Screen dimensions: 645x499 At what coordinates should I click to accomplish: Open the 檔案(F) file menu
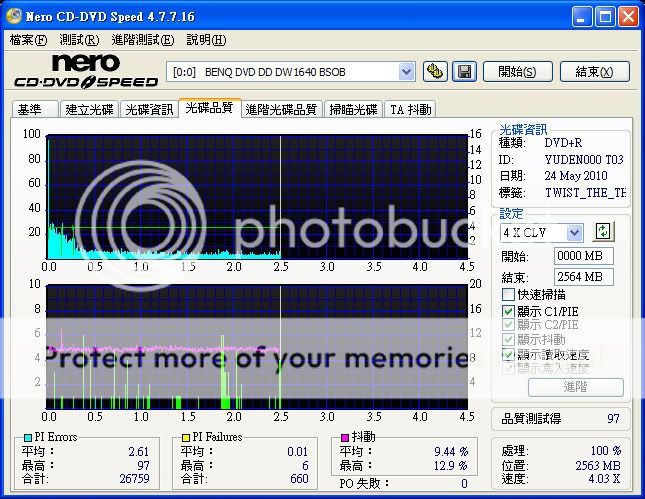pos(28,40)
